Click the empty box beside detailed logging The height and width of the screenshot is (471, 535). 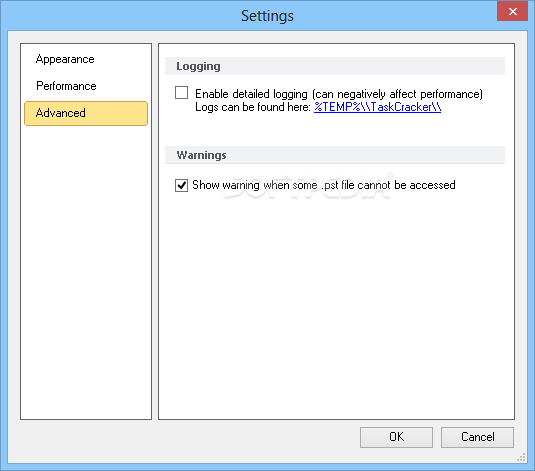coord(182,92)
